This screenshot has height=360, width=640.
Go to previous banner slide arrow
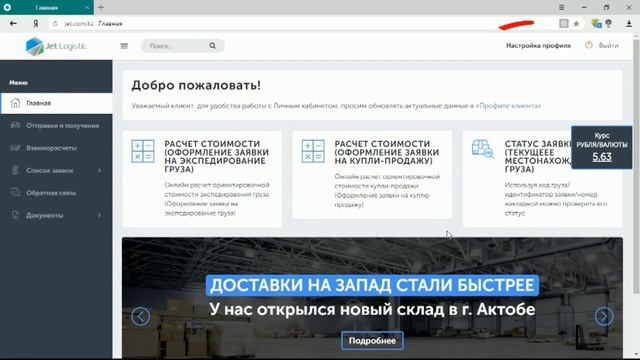140,316
